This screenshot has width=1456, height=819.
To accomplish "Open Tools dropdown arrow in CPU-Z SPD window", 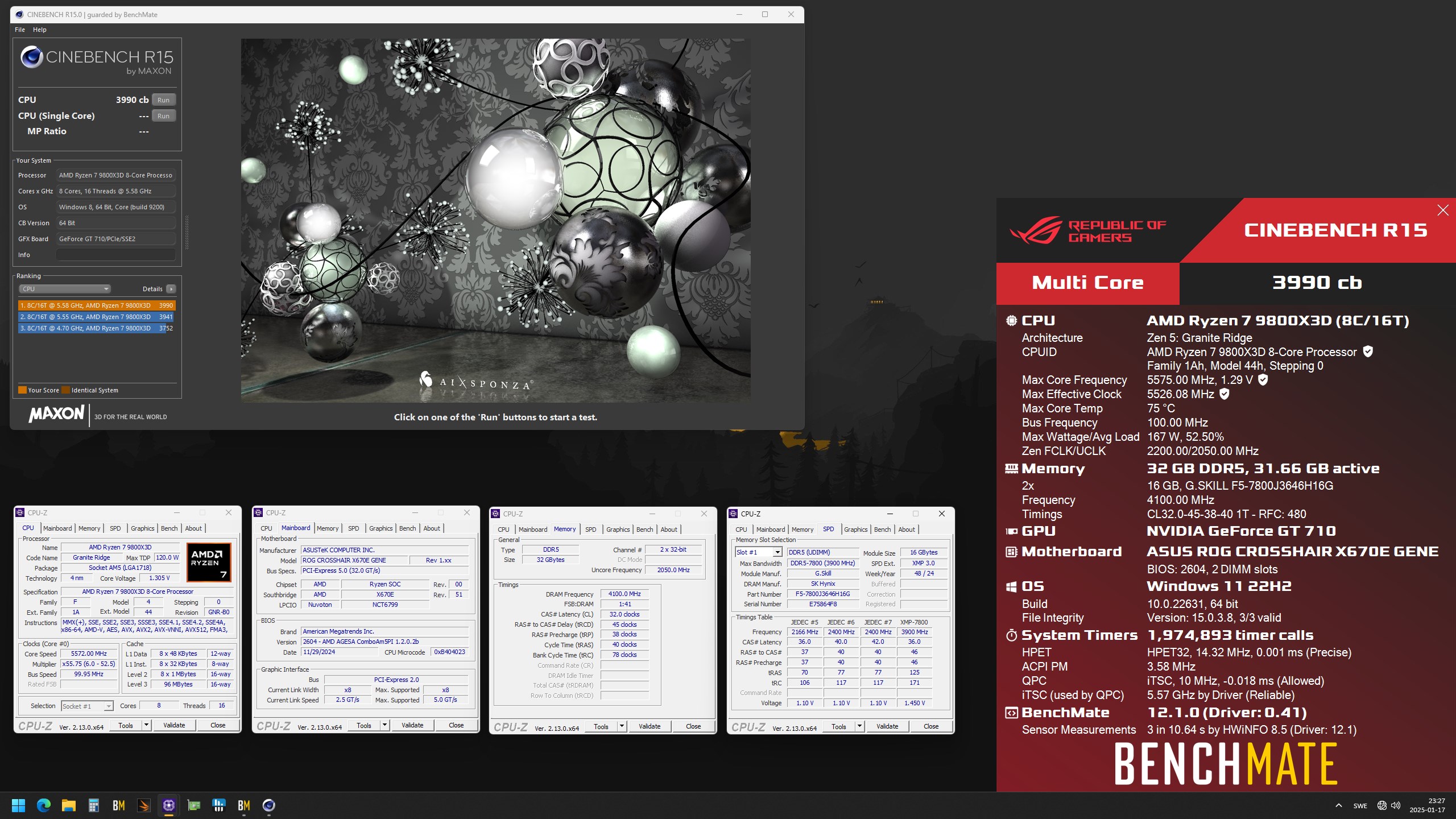I will point(859,726).
